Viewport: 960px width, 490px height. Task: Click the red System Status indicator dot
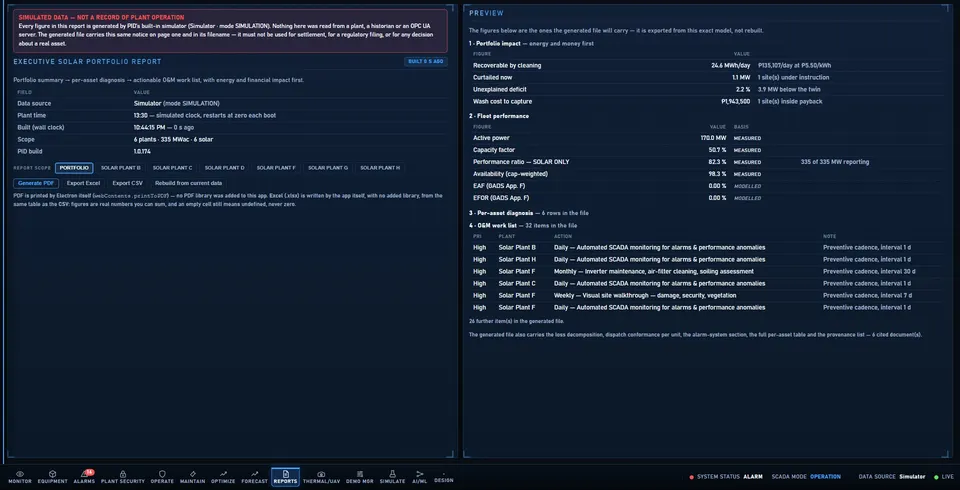click(691, 477)
